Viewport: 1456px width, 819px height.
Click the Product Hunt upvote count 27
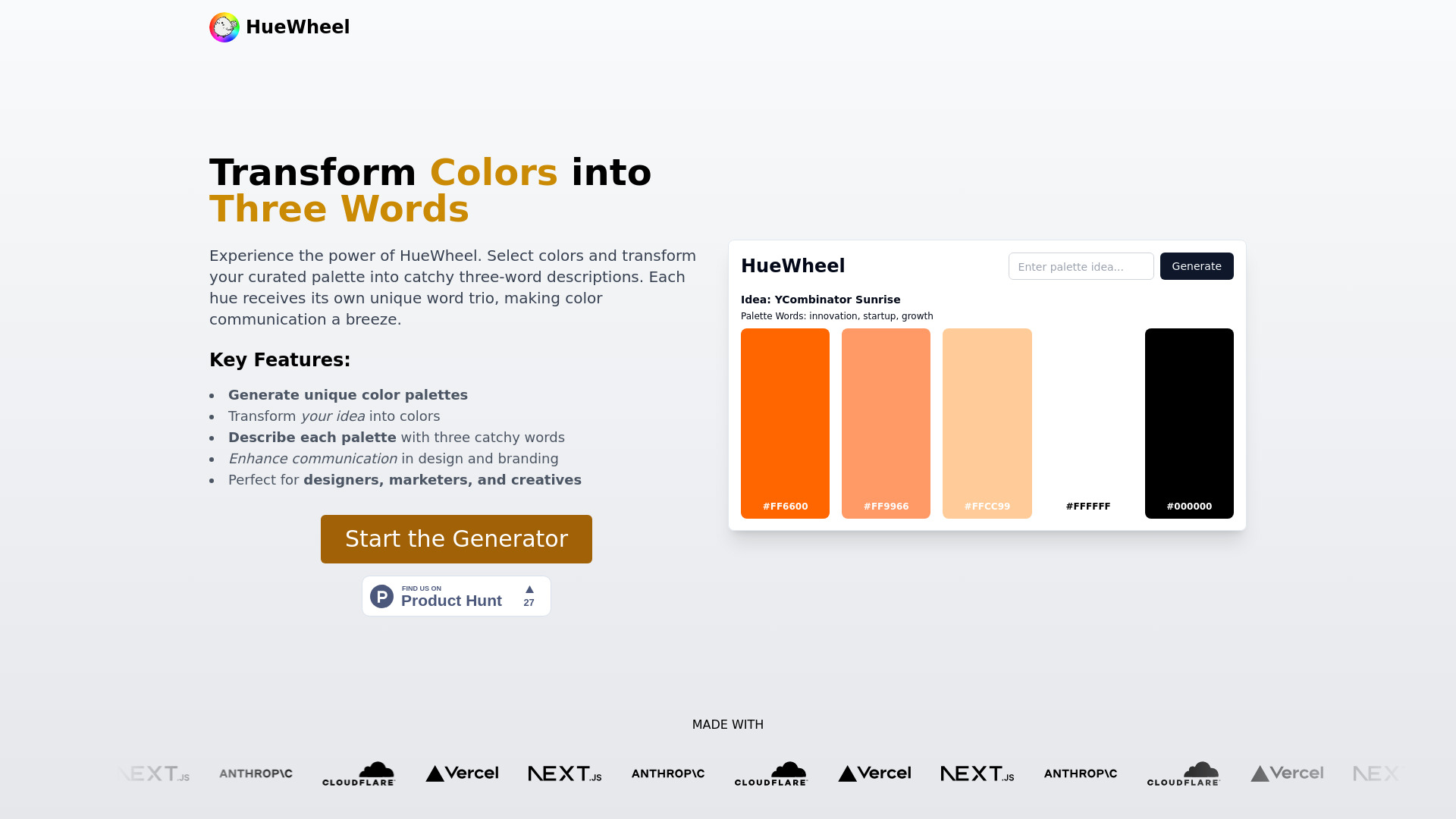pyautogui.click(x=528, y=601)
